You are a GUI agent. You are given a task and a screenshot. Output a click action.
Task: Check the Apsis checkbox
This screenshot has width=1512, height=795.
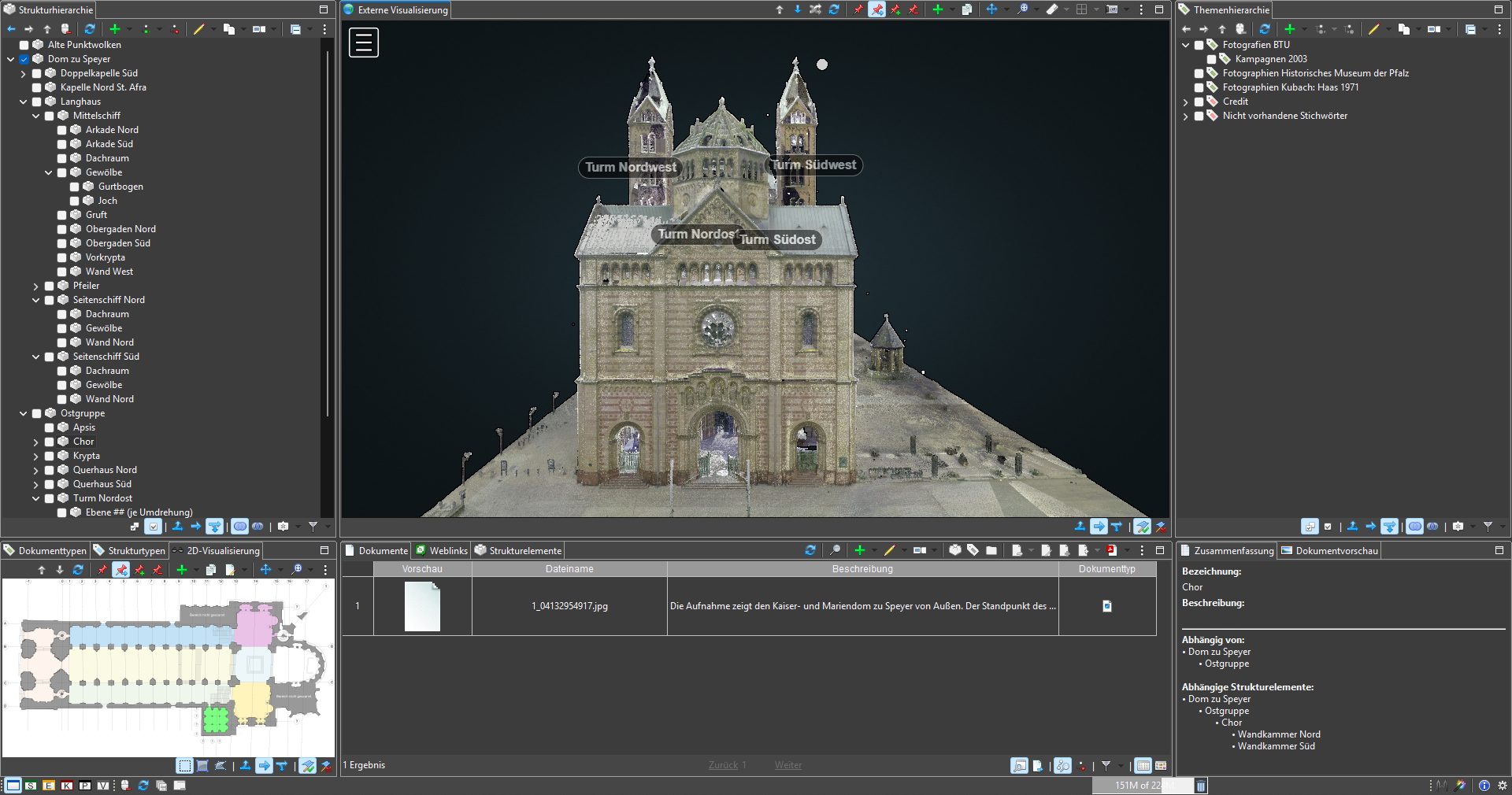pos(49,427)
